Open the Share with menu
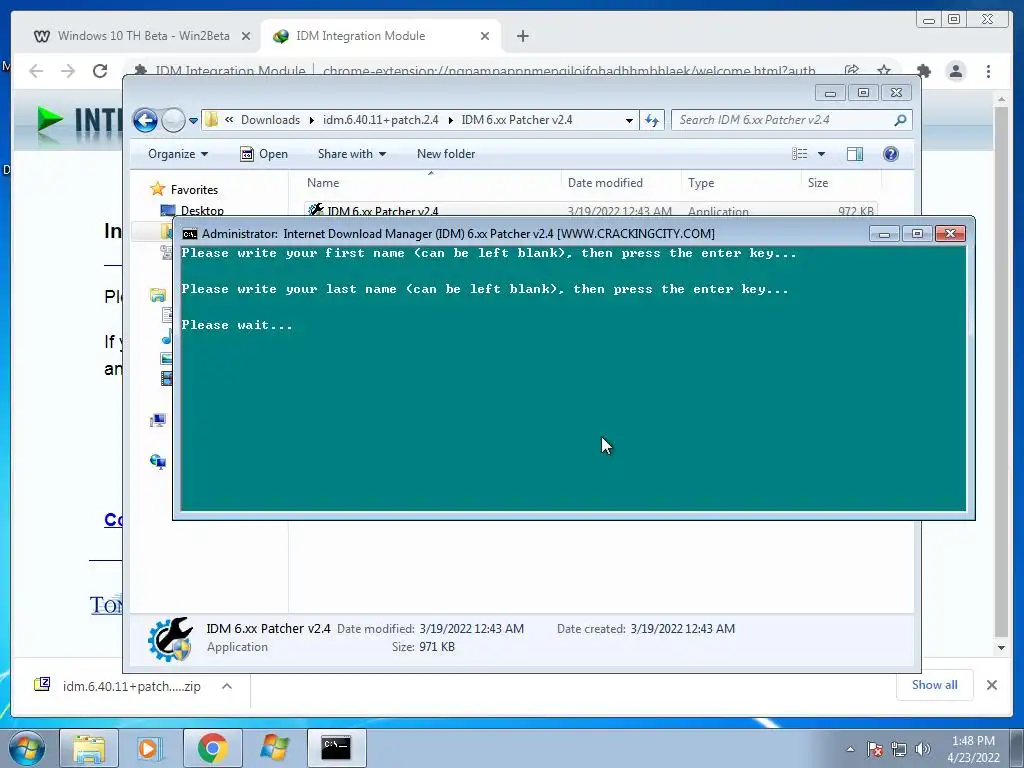Screen dimensions: 1024x768 [x=351, y=154]
